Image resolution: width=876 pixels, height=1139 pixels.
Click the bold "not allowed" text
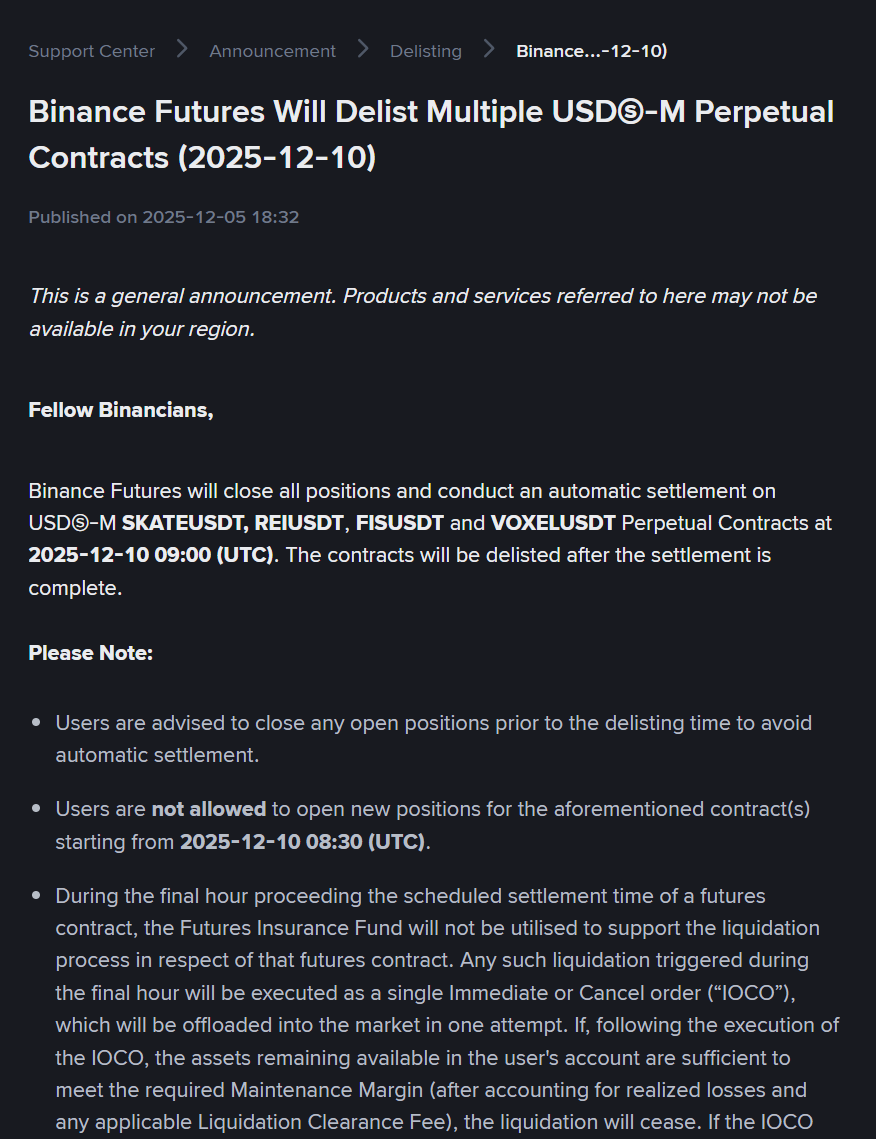click(208, 809)
